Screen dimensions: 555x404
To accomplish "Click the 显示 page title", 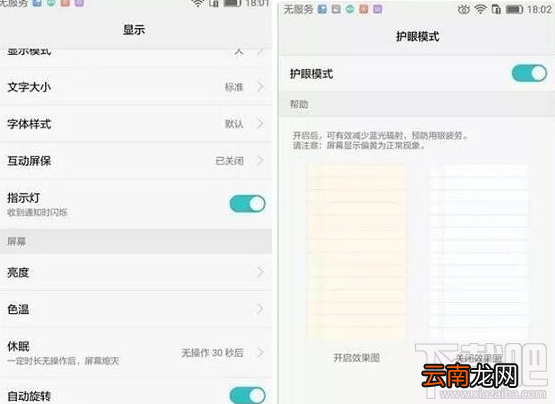I will point(134,30).
